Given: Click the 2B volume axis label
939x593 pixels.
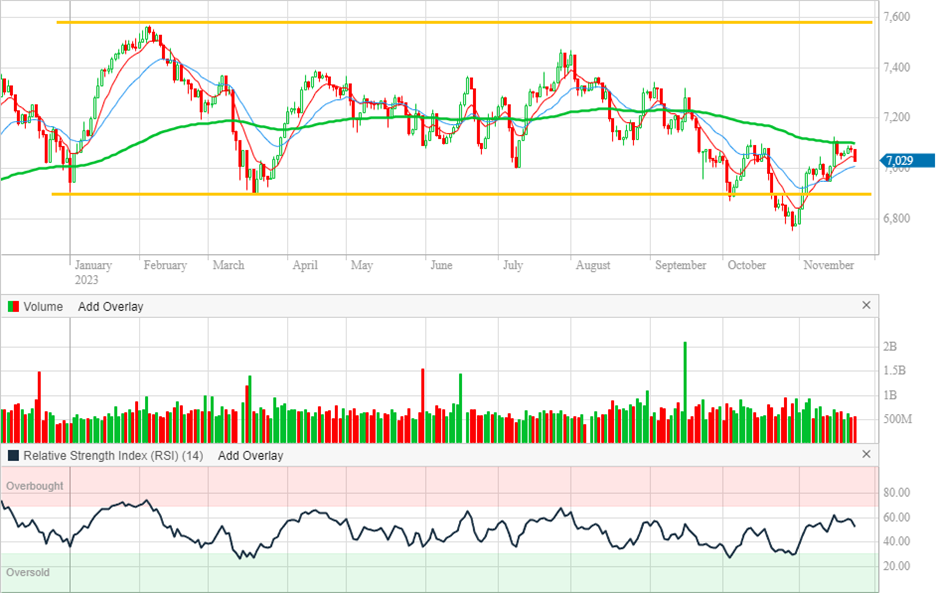Looking at the screenshot, I should pyautogui.click(x=890, y=347).
